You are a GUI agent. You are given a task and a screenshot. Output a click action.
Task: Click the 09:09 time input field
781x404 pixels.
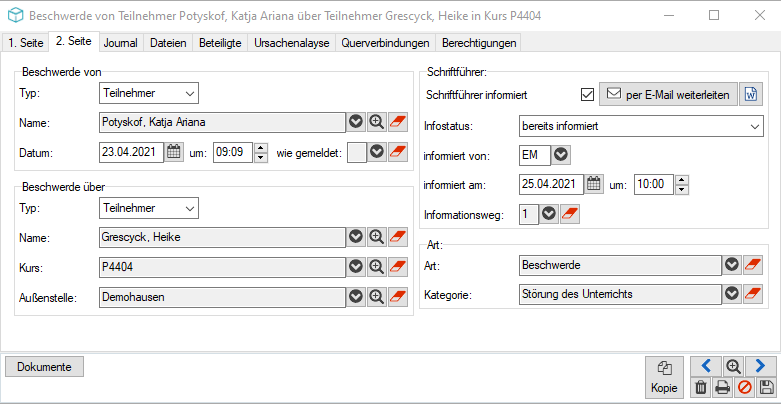pyautogui.click(x=234, y=152)
